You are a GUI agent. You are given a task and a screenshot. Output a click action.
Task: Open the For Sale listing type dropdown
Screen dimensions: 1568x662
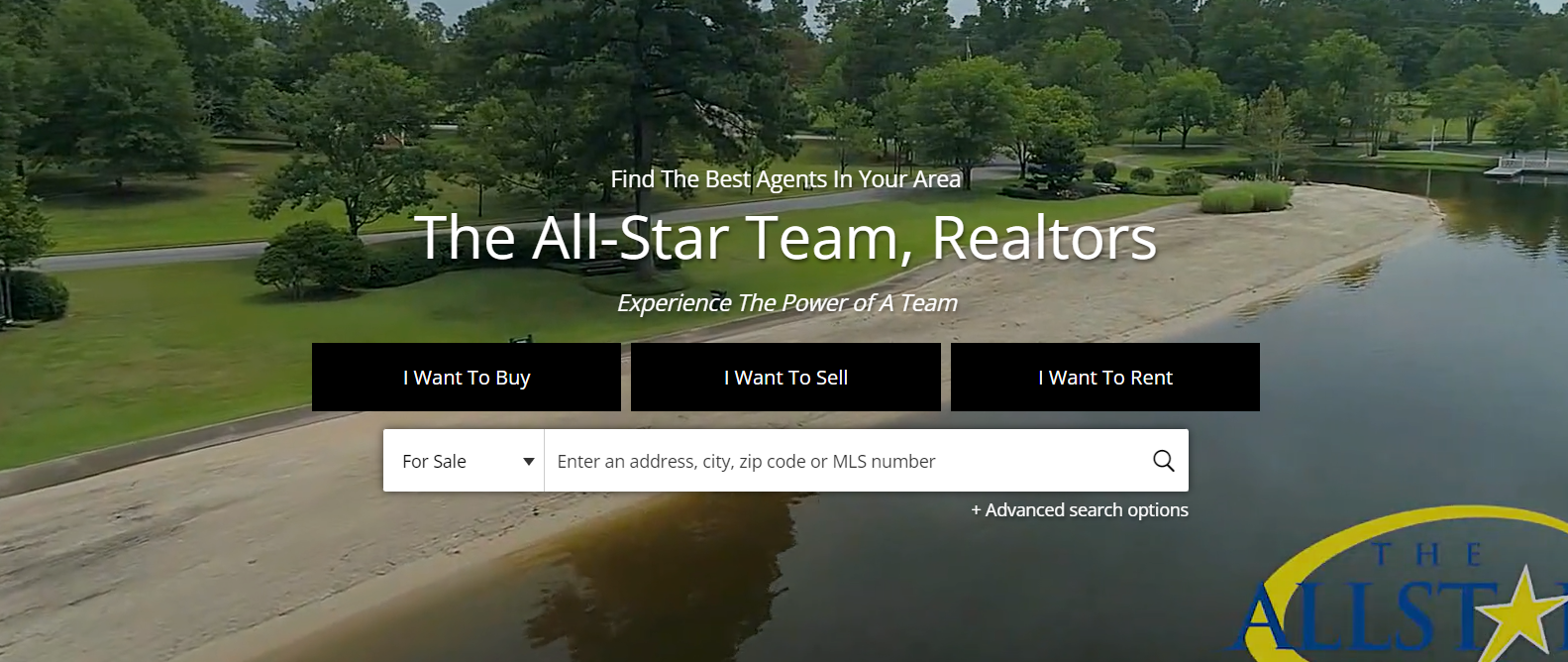click(x=464, y=461)
